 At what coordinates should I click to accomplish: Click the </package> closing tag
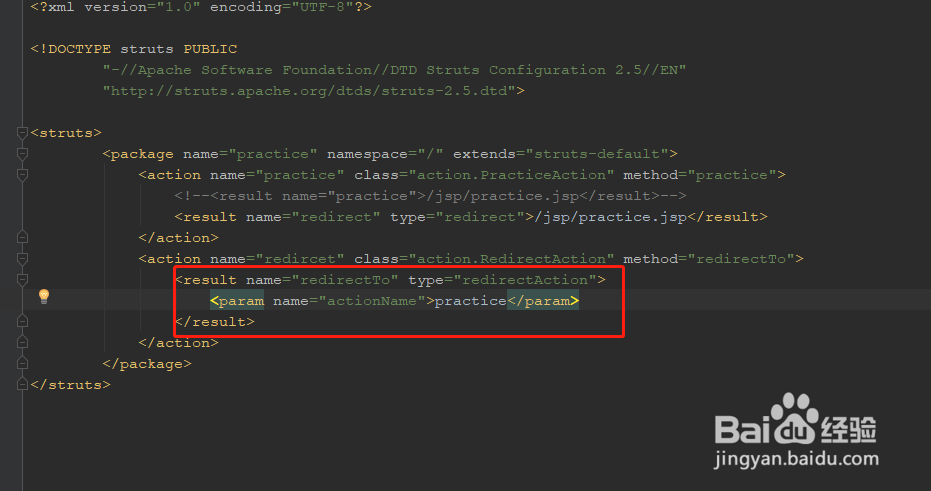click(147, 364)
